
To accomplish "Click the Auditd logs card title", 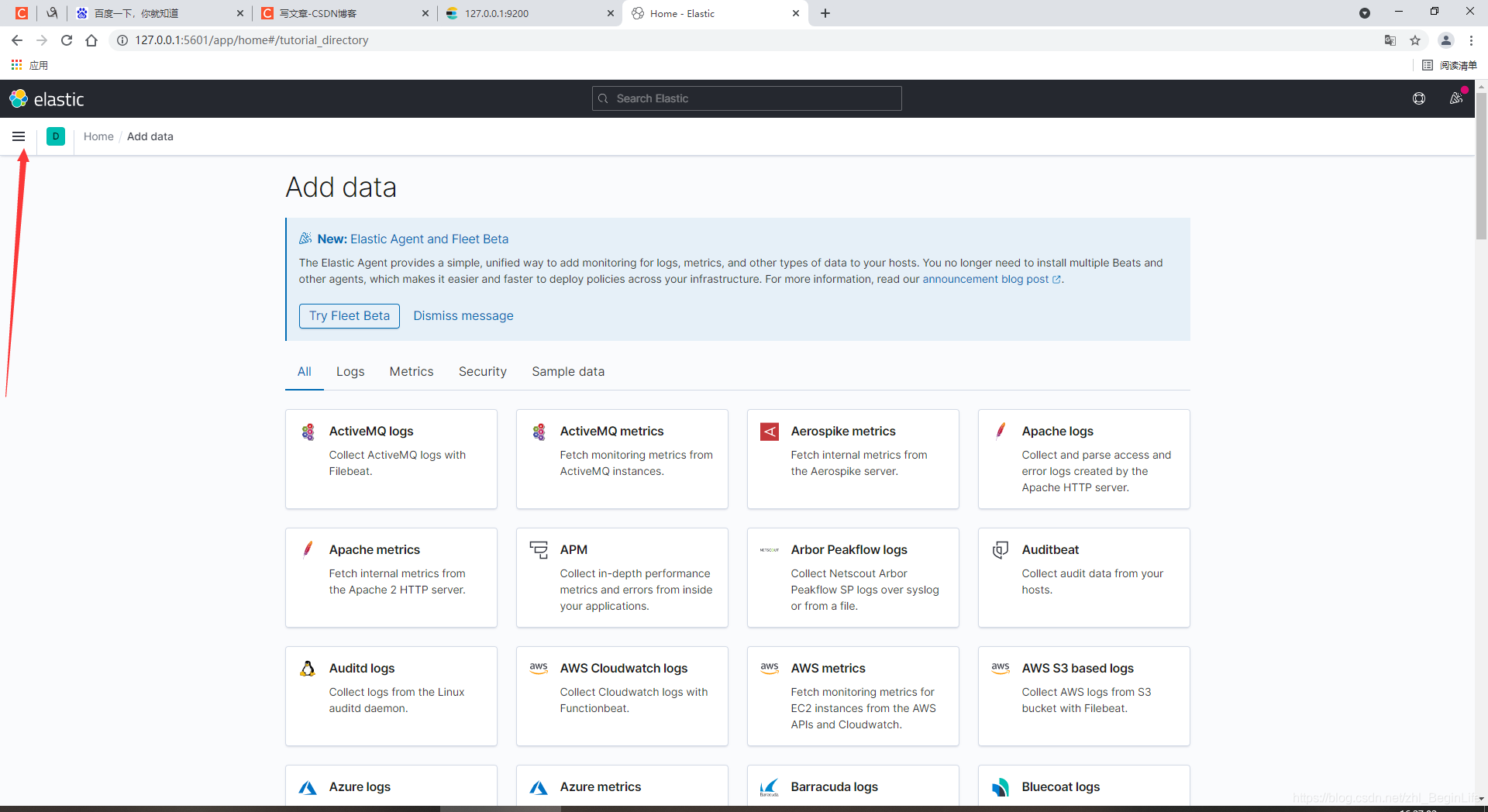I will click(x=362, y=668).
